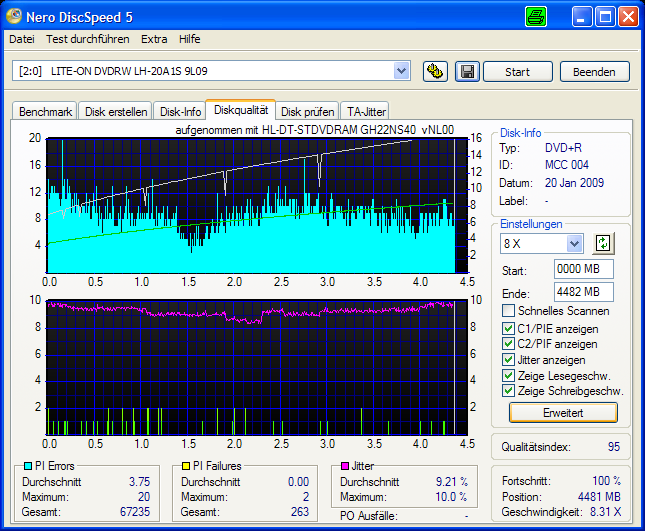This screenshot has height=531, width=645.
Task: Open the Extra menu
Action: pyautogui.click(x=154, y=39)
